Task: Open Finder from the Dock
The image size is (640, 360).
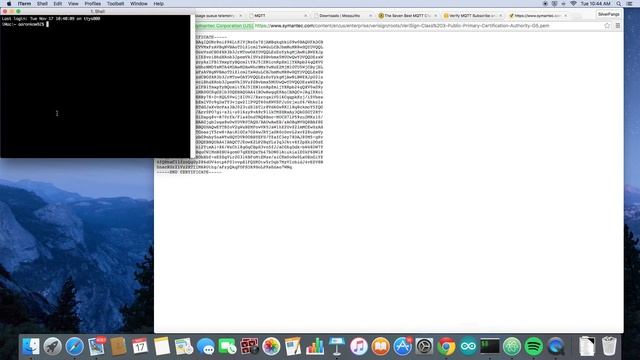Action: tap(31, 347)
